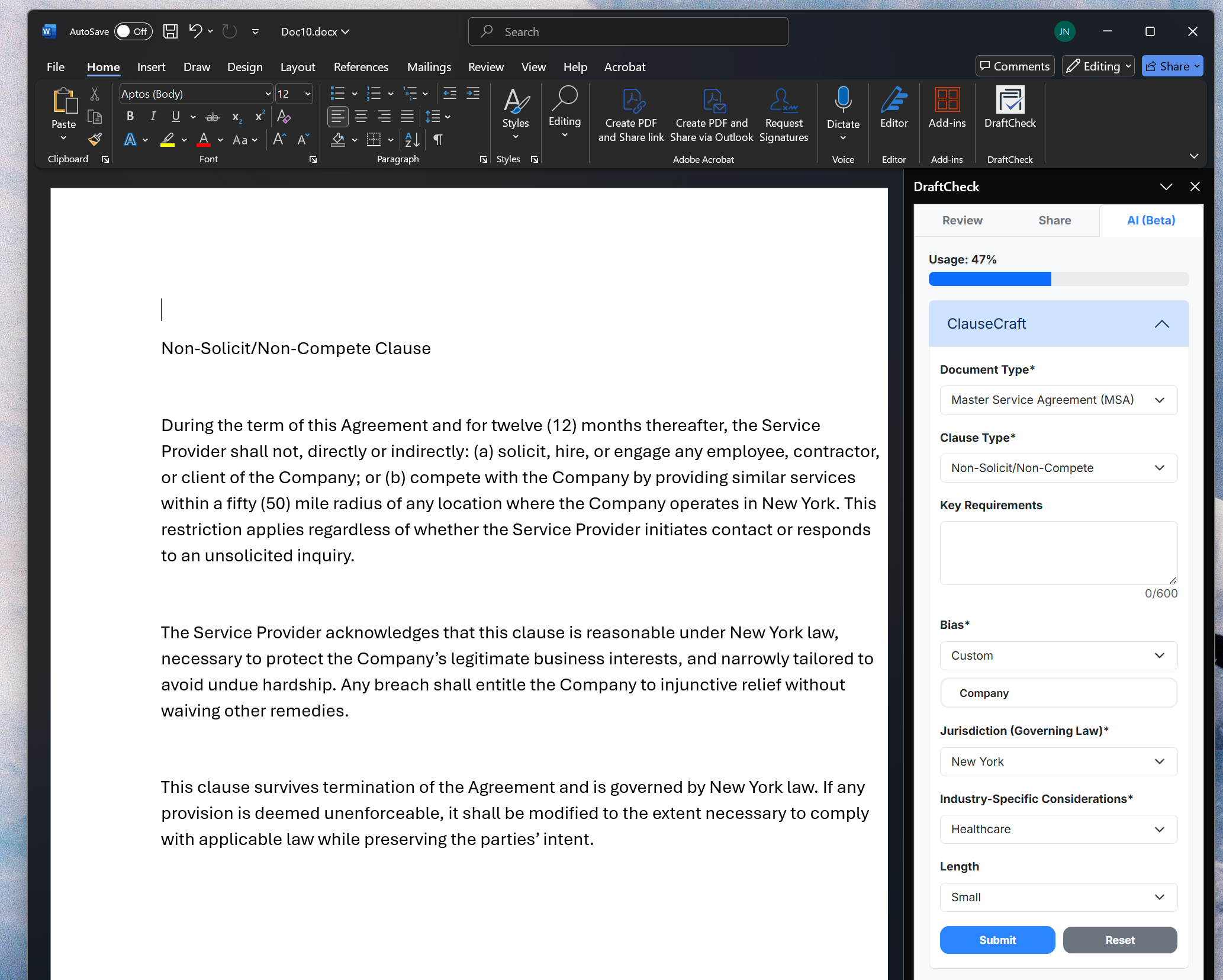Switch to DraftCheck Review tab

pyautogui.click(x=962, y=220)
